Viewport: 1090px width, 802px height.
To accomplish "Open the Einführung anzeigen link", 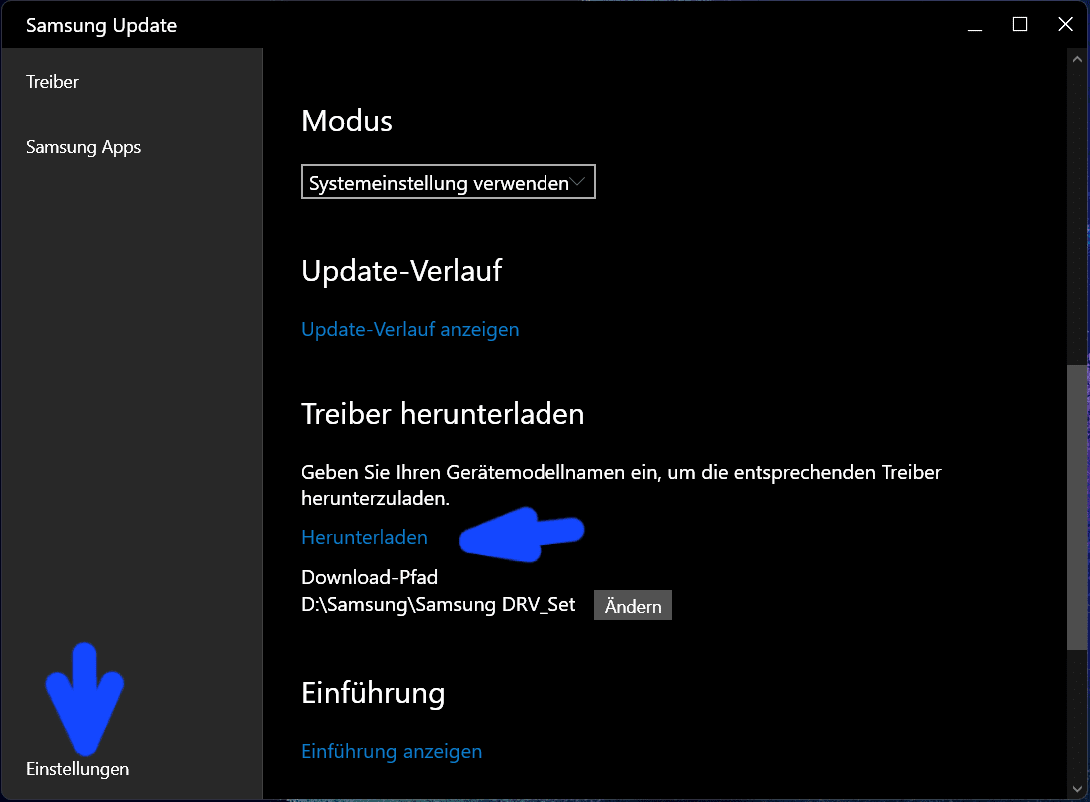I will [391, 751].
